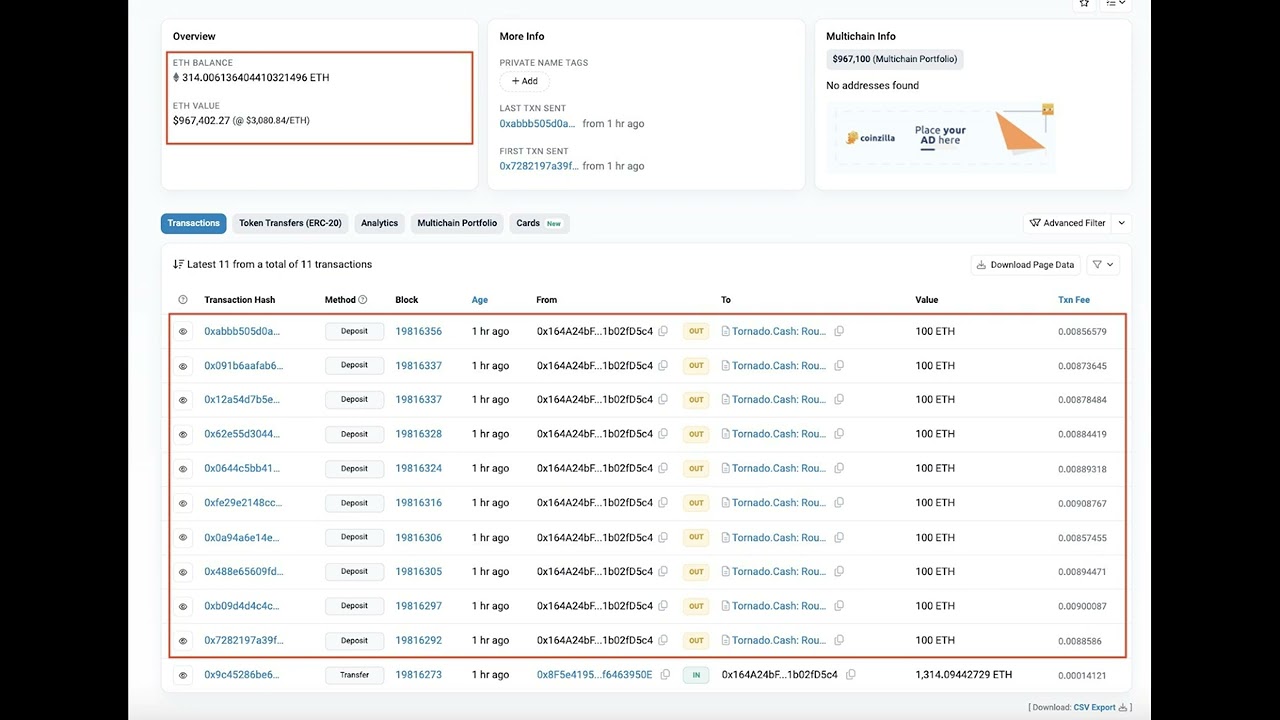The width and height of the screenshot is (1280, 720).
Task: Click the CSV export download icon
Action: tap(1123, 707)
